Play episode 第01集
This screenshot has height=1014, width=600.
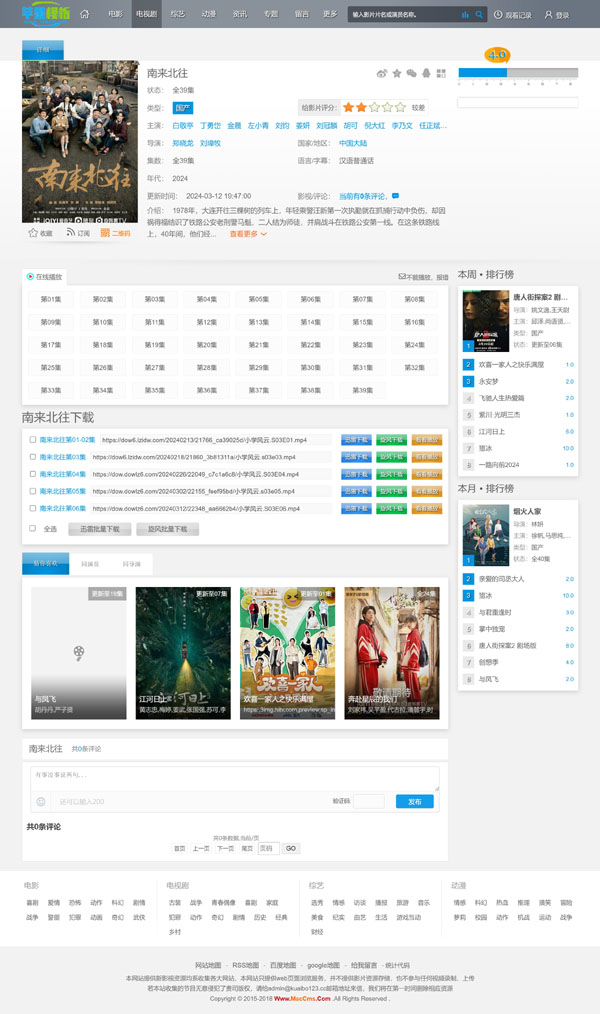(51, 299)
